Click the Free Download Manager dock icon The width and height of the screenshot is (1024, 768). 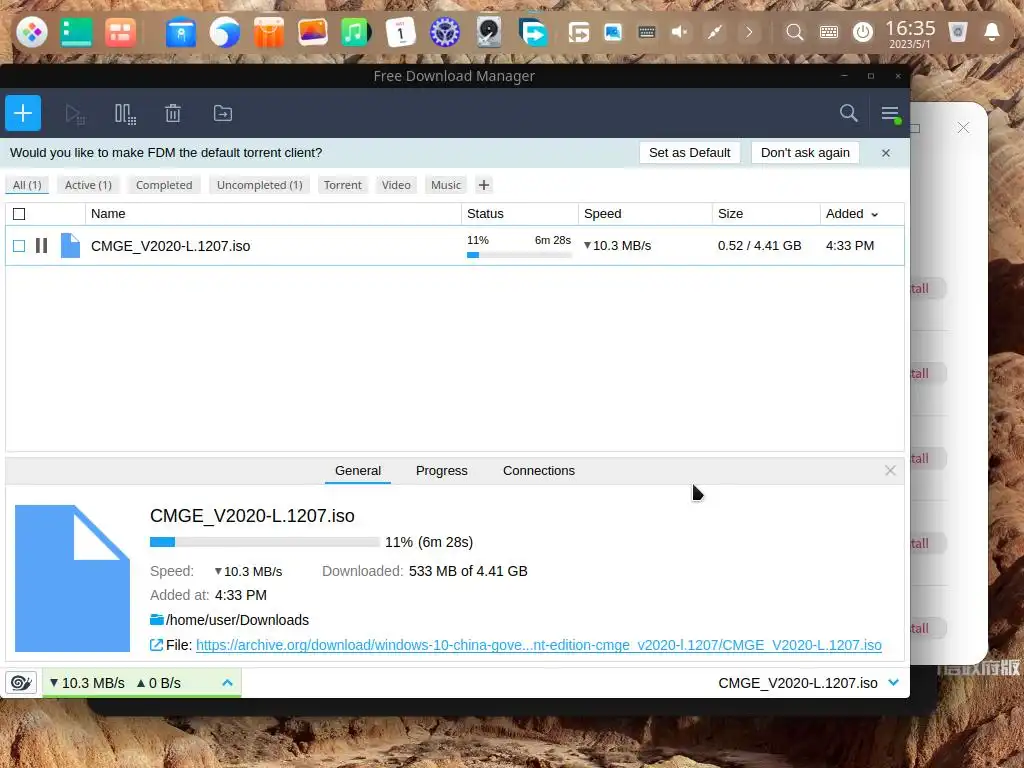[x=533, y=32]
